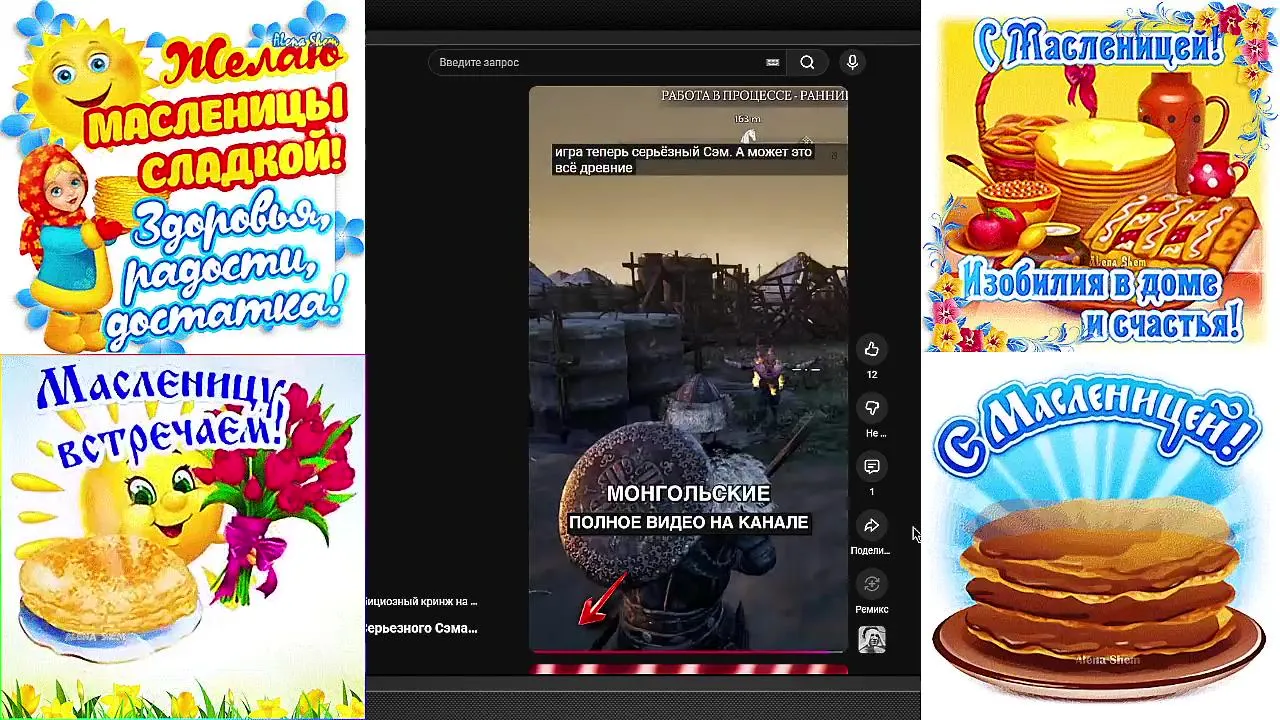Image resolution: width=1280 pixels, height=720 pixels.
Task: Click 'ПОЛНОЕ ВИДЕО НА КАНАЛЕ' overlay text
Action: point(688,522)
